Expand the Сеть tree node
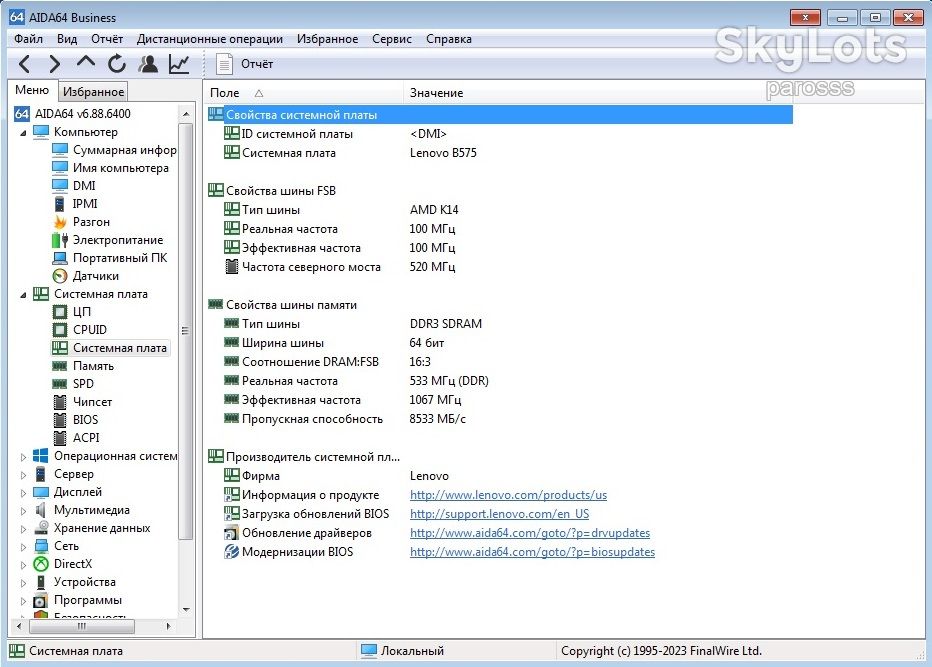The width and height of the screenshot is (932, 667). 23,546
